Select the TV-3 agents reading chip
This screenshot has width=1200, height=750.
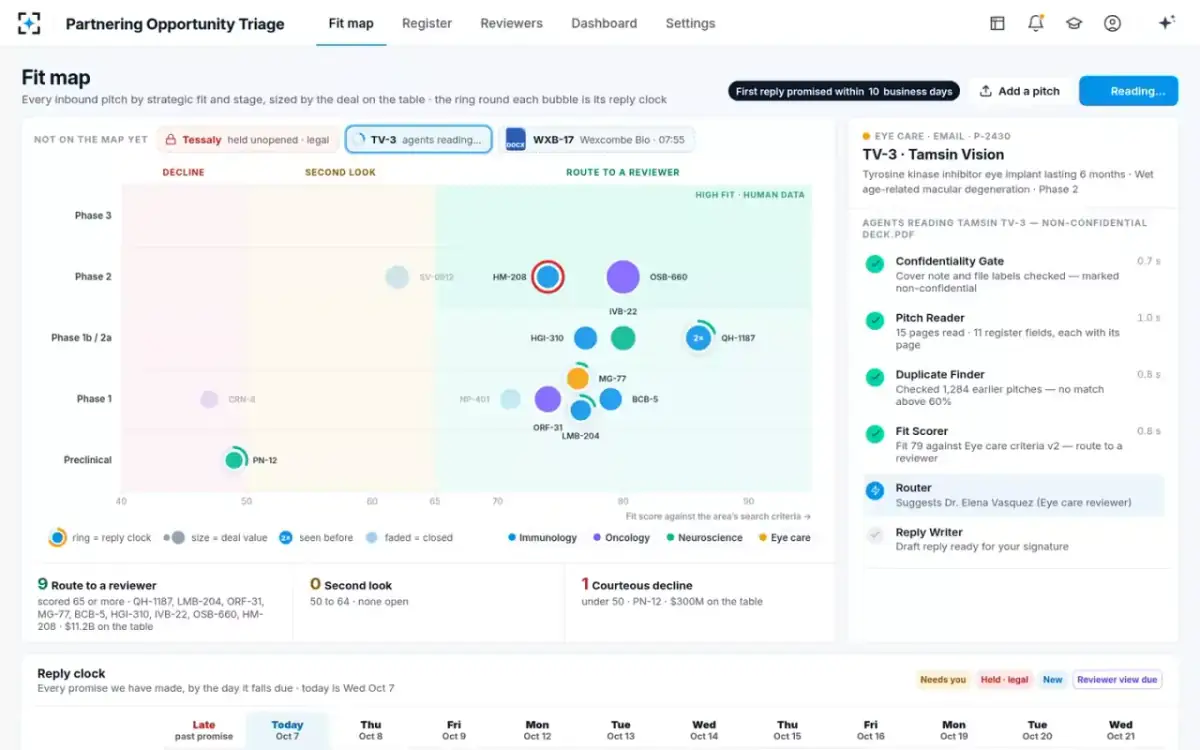(x=419, y=140)
